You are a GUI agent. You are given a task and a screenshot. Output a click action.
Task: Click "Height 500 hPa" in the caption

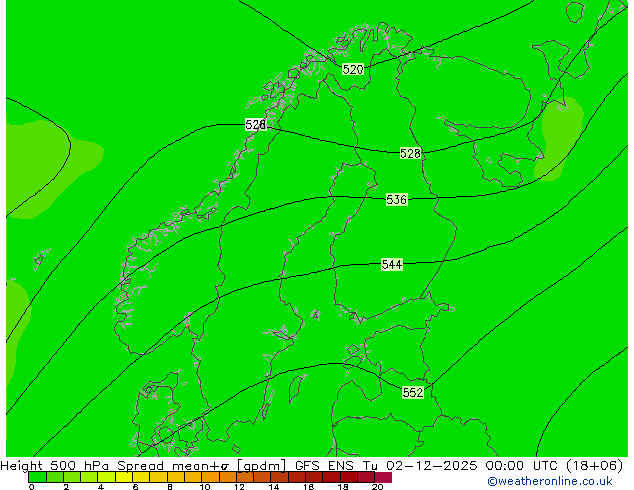pos(56,466)
